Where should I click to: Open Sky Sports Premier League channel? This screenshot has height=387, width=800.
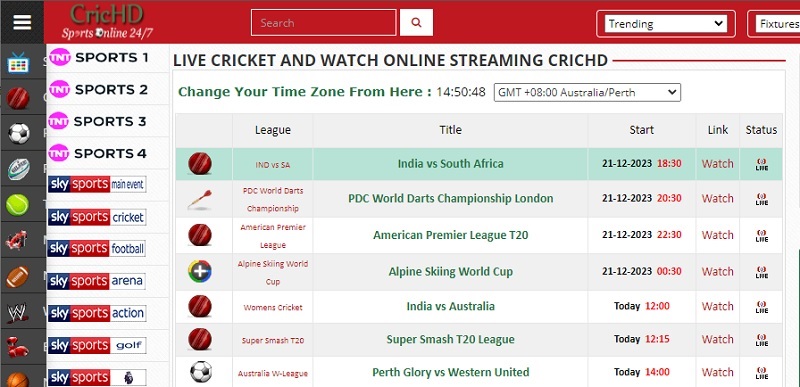97,377
